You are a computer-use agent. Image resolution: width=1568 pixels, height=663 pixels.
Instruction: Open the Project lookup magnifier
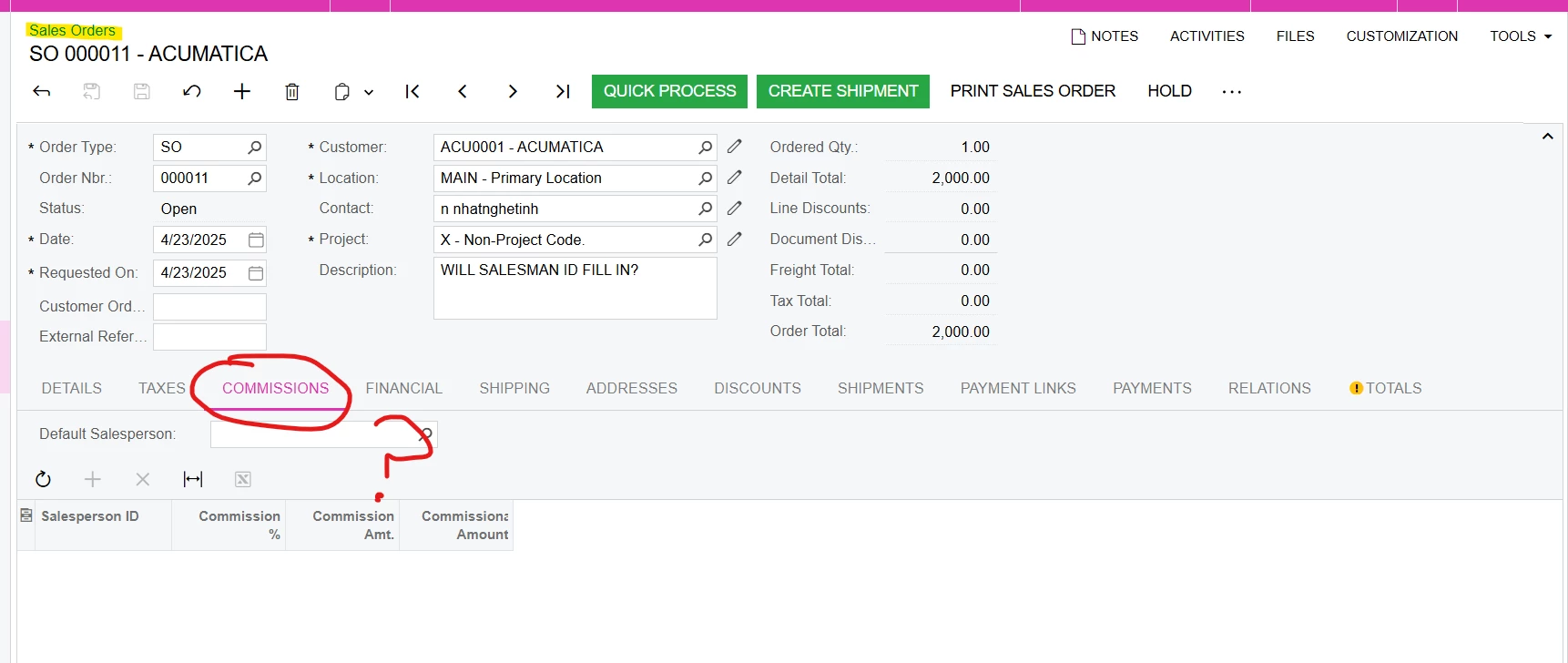705,240
